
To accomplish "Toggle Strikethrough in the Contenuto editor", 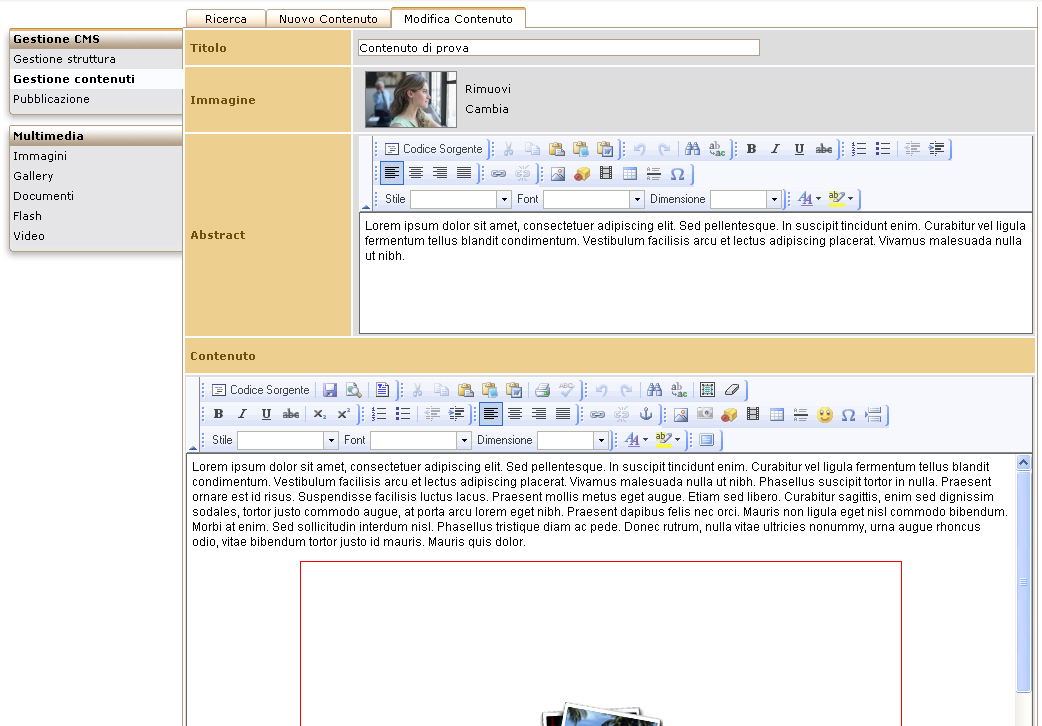I will pyautogui.click(x=290, y=414).
